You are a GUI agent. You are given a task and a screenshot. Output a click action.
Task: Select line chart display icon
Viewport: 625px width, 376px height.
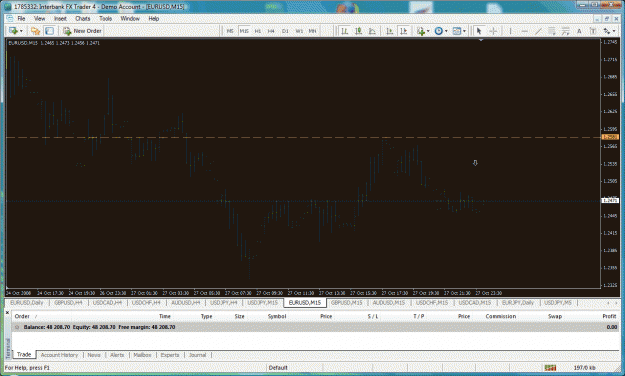pos(372,31)
